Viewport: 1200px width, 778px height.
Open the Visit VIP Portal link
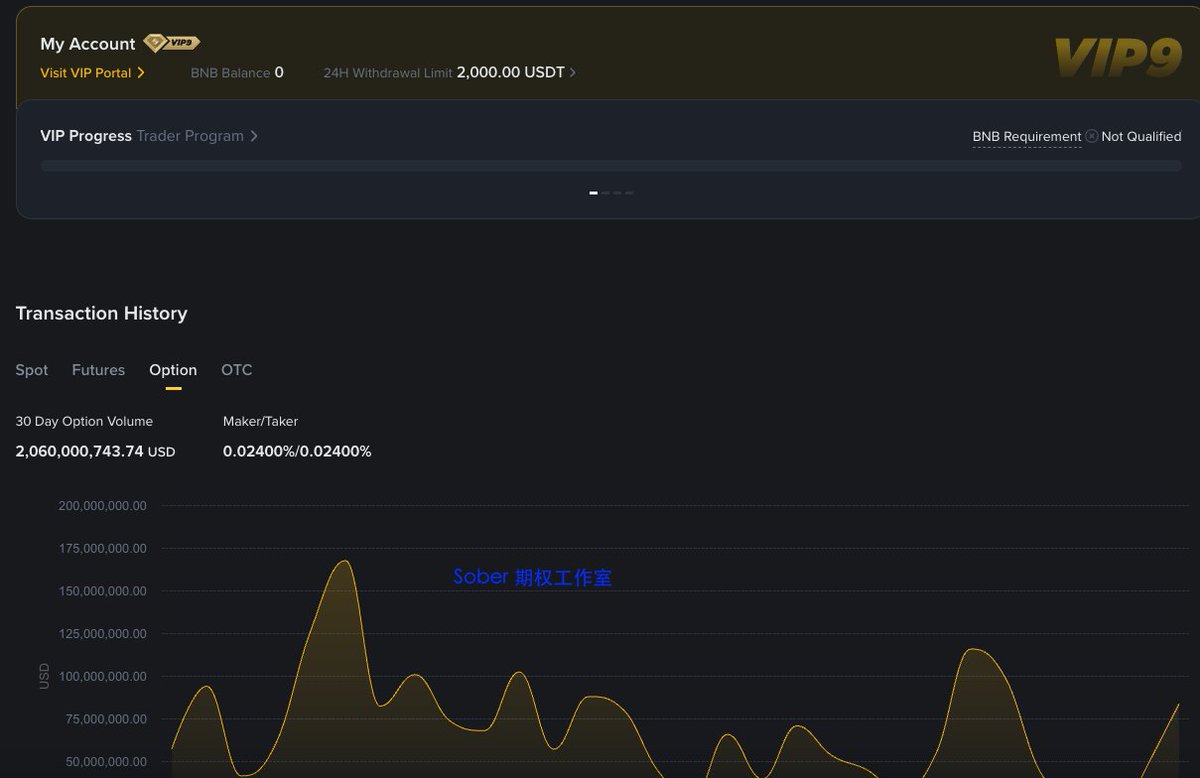pos(86,73)
